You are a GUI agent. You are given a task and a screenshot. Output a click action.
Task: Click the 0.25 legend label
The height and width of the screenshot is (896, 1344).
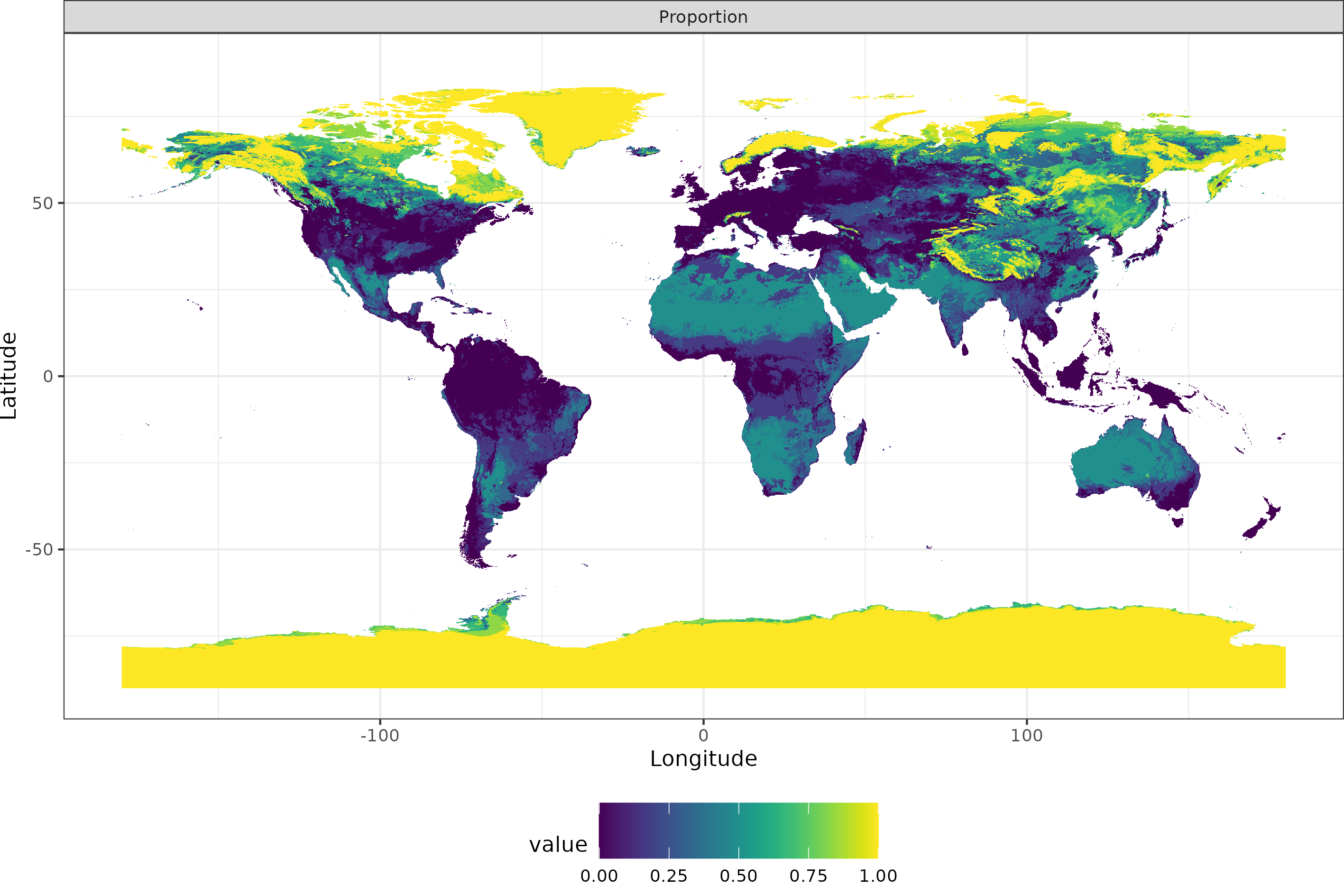669,876
